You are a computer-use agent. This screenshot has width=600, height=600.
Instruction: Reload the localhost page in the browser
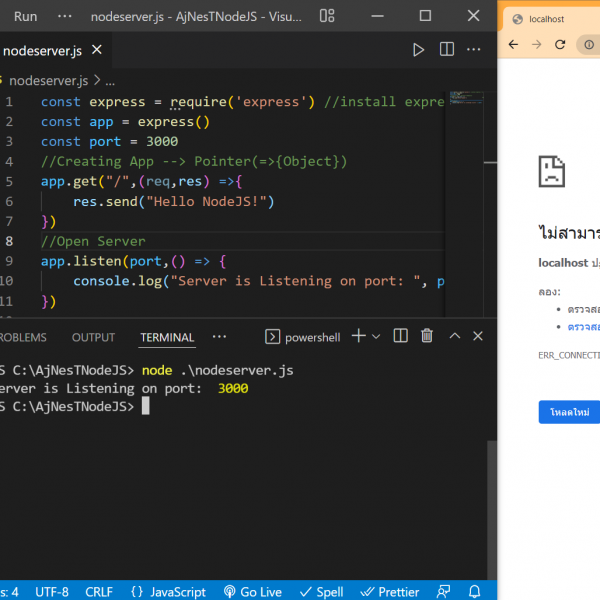point(561,44)
